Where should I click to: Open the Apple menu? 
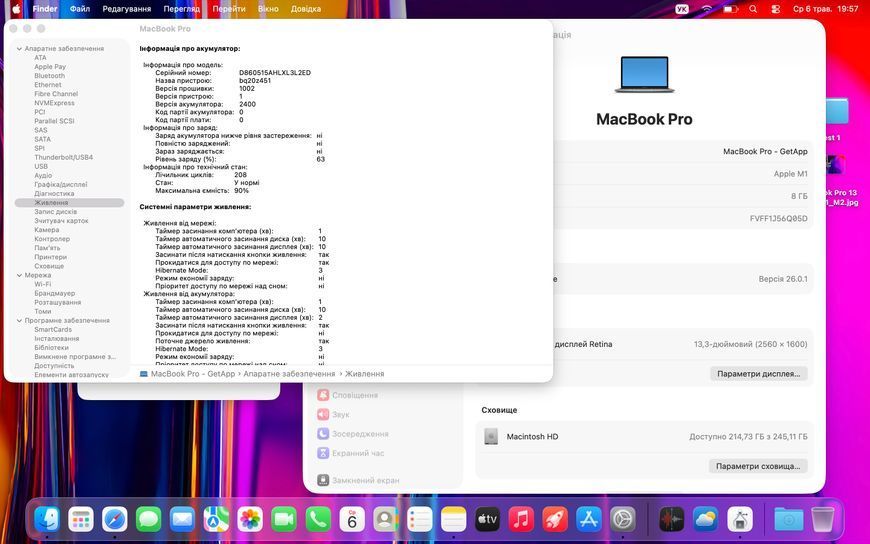coord(16,9)
